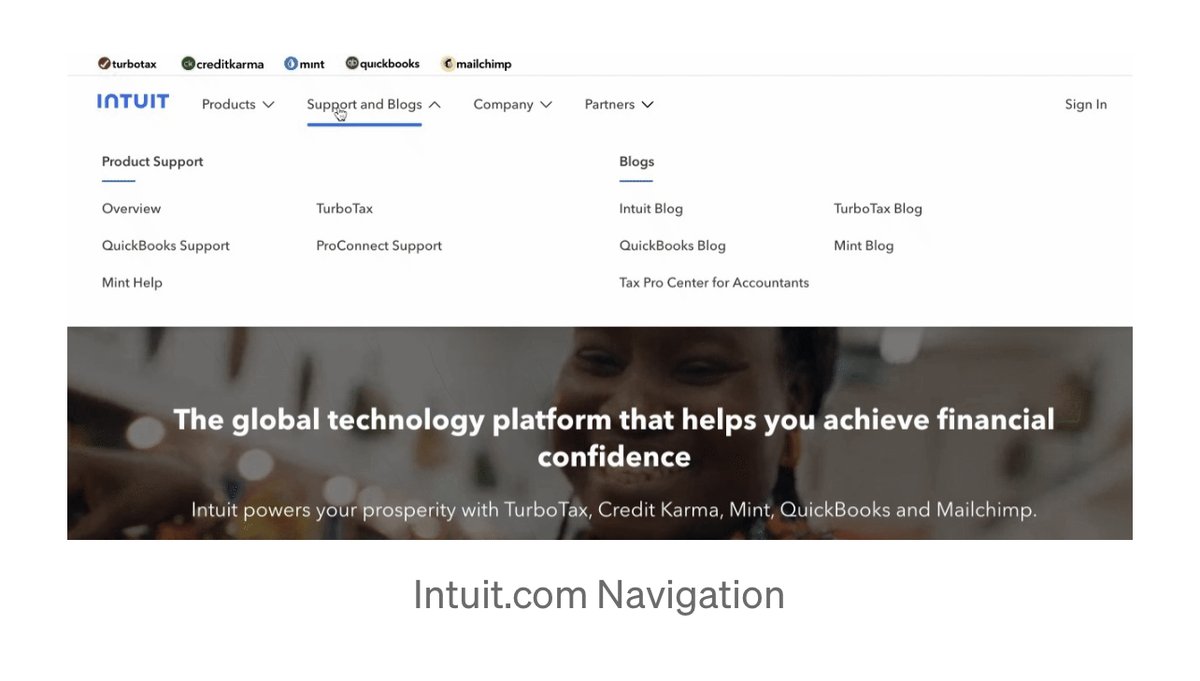Click the Mint brand logo

point(305,64)
